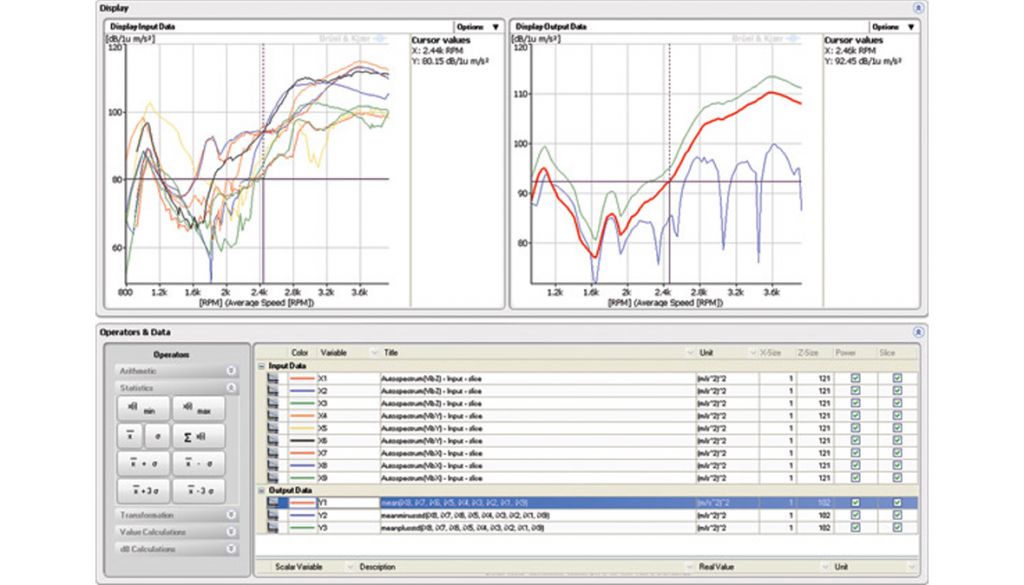Viewport: 1024px width, 585px height.
Task: Click the x min statistics operator button
Action: click(x=143, y=409)
